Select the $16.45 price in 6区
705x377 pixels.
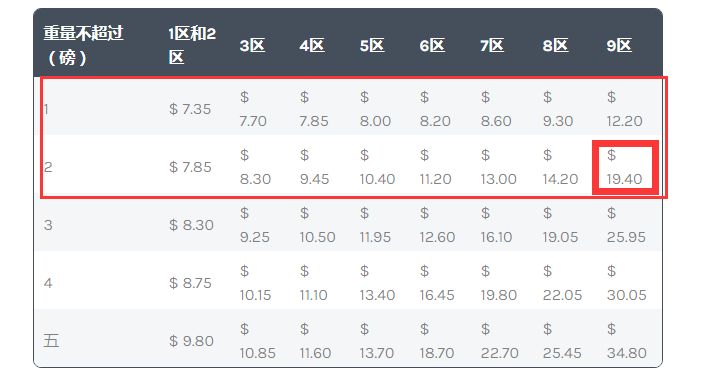tap(437, 283)
